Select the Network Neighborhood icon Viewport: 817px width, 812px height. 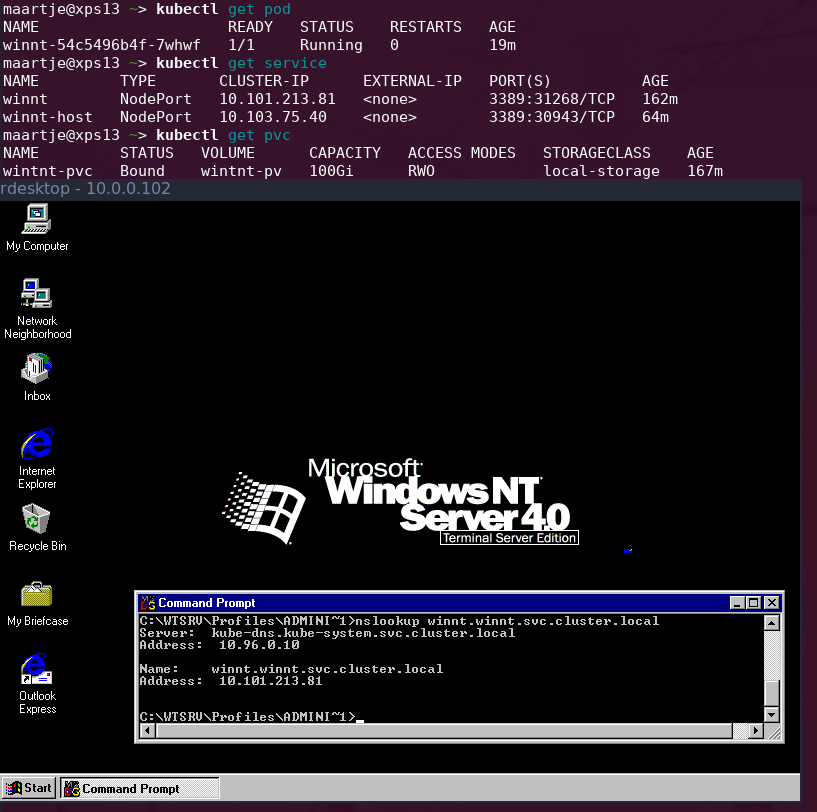(x=37, y=309)
